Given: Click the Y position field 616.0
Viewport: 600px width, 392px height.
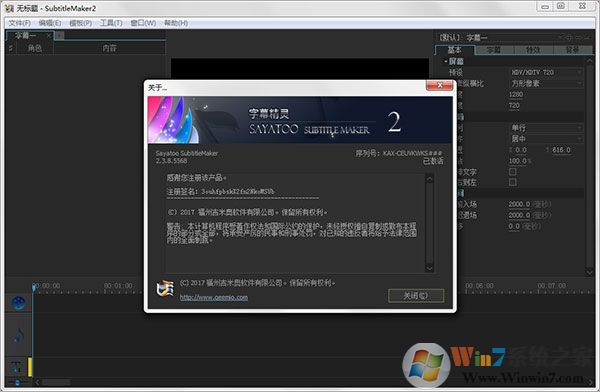Looking at the screenshot, I should (x=561, y=150).
